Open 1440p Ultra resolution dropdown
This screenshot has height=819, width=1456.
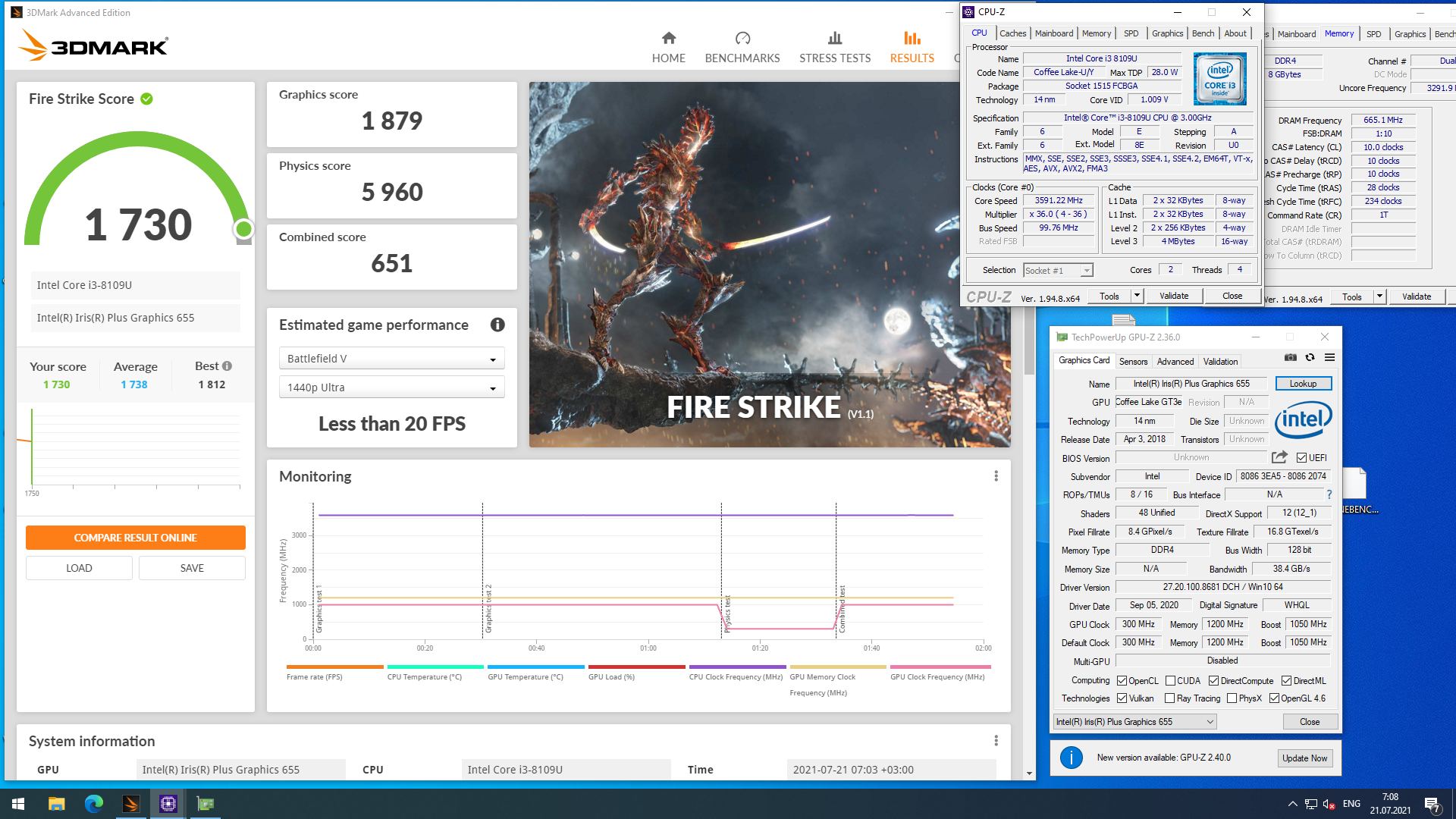pyautogui.click(x=391, y=388)
